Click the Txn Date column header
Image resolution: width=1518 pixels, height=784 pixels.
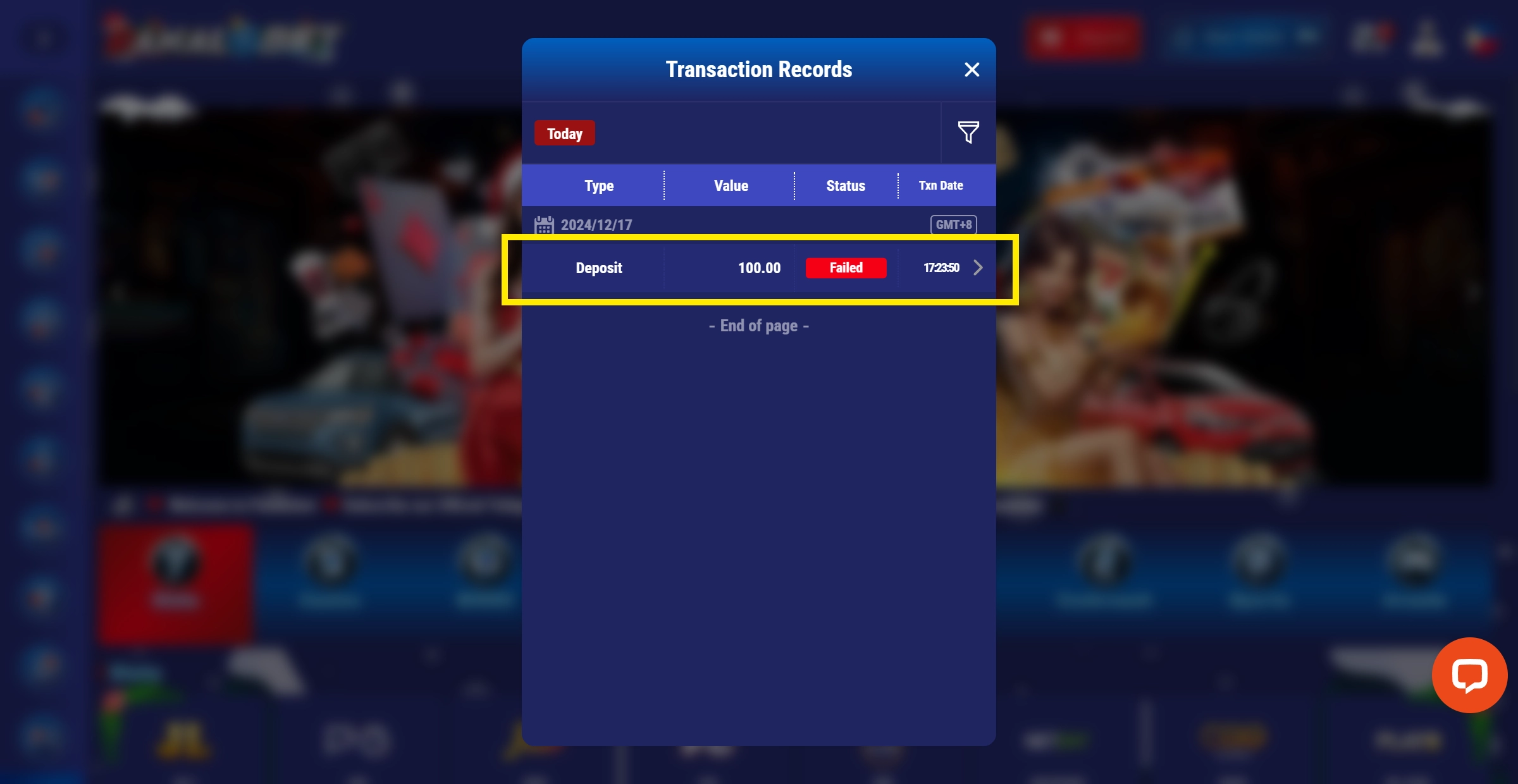pyautogui.click(x=941, y=185)
